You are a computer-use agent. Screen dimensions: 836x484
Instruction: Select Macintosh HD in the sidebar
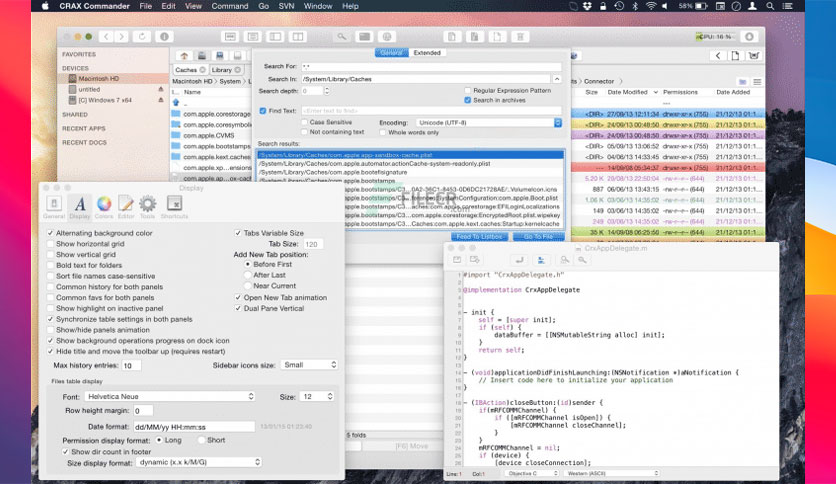(114, 78)
